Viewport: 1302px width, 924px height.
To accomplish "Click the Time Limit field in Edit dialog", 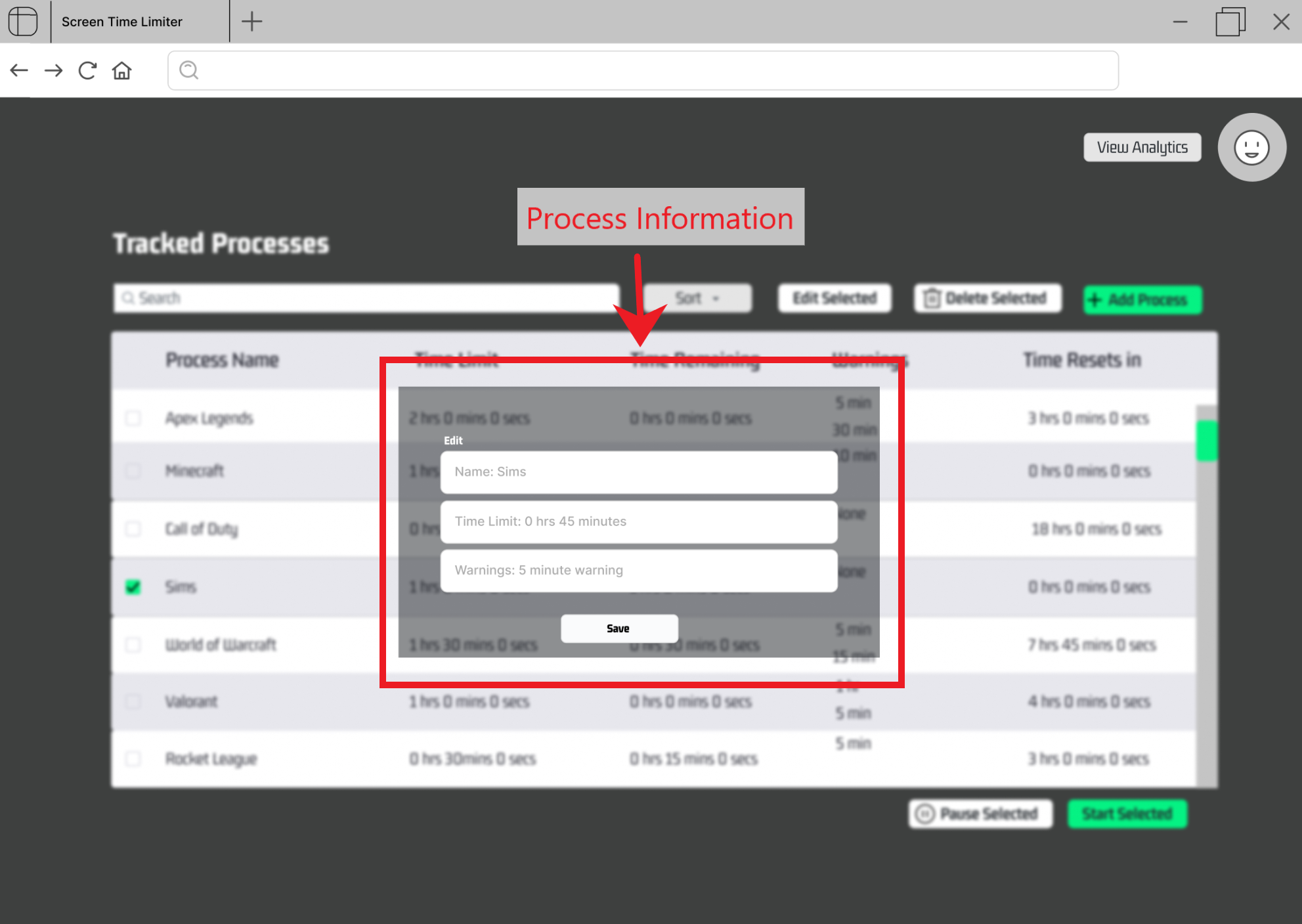I will pos(639,521).
